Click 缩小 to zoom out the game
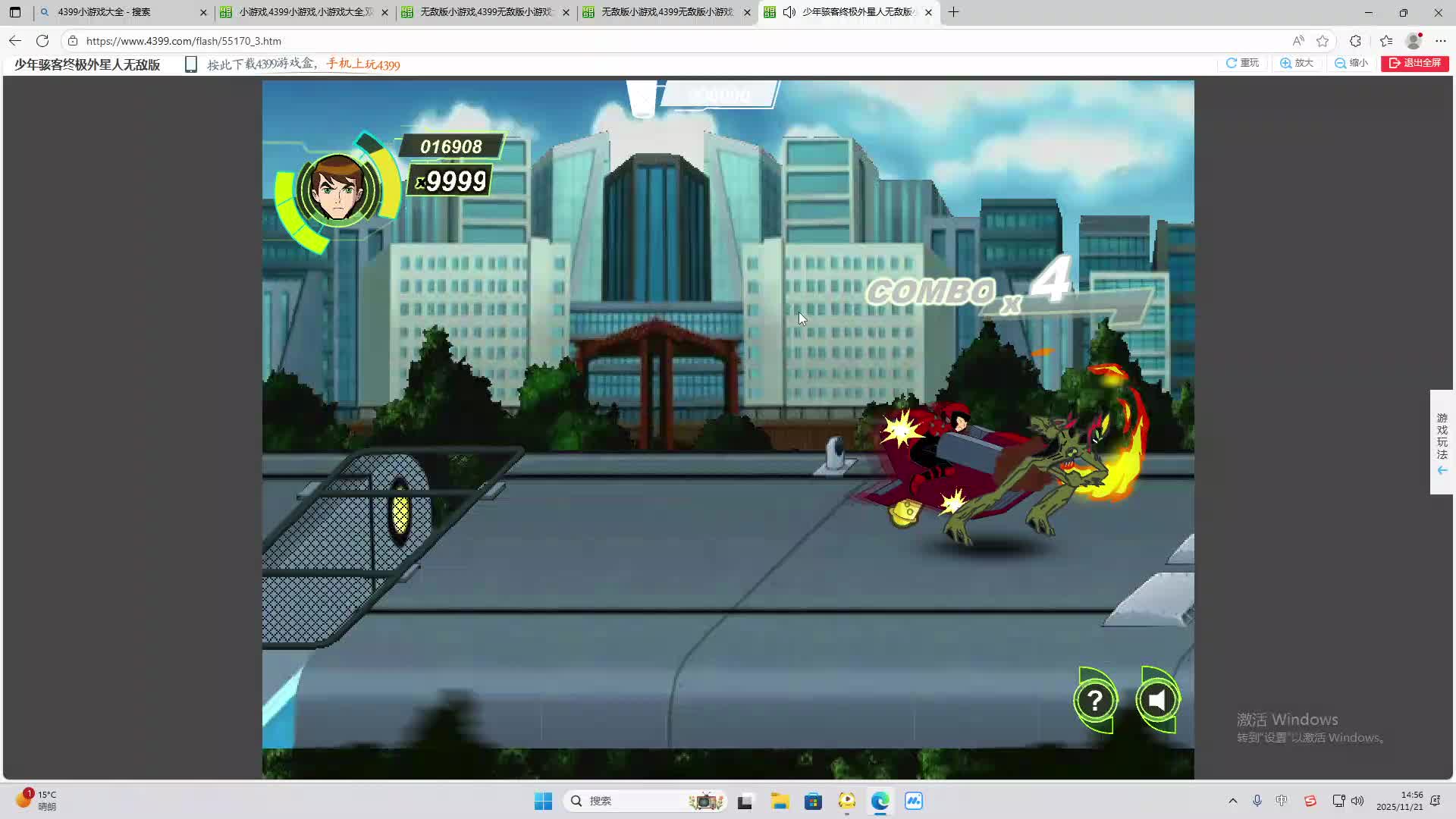Viewport: 1456px width, 819px height. point(1351,63)
